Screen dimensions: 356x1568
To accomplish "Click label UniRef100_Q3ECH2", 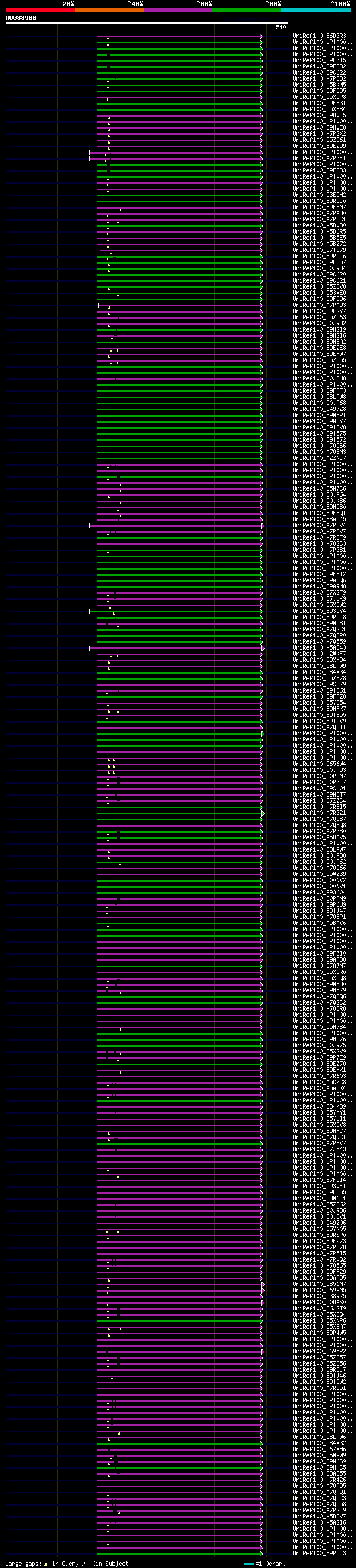I will 319,195.
